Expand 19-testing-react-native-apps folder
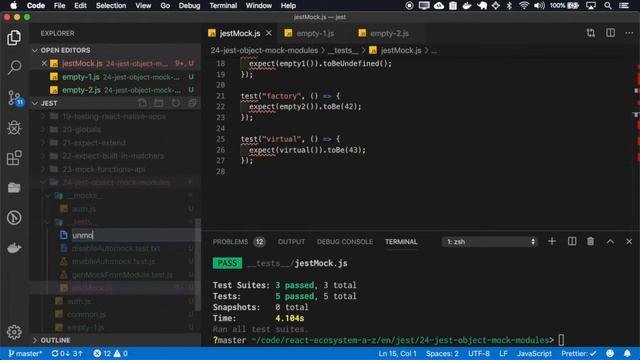 tap(114, 116)
